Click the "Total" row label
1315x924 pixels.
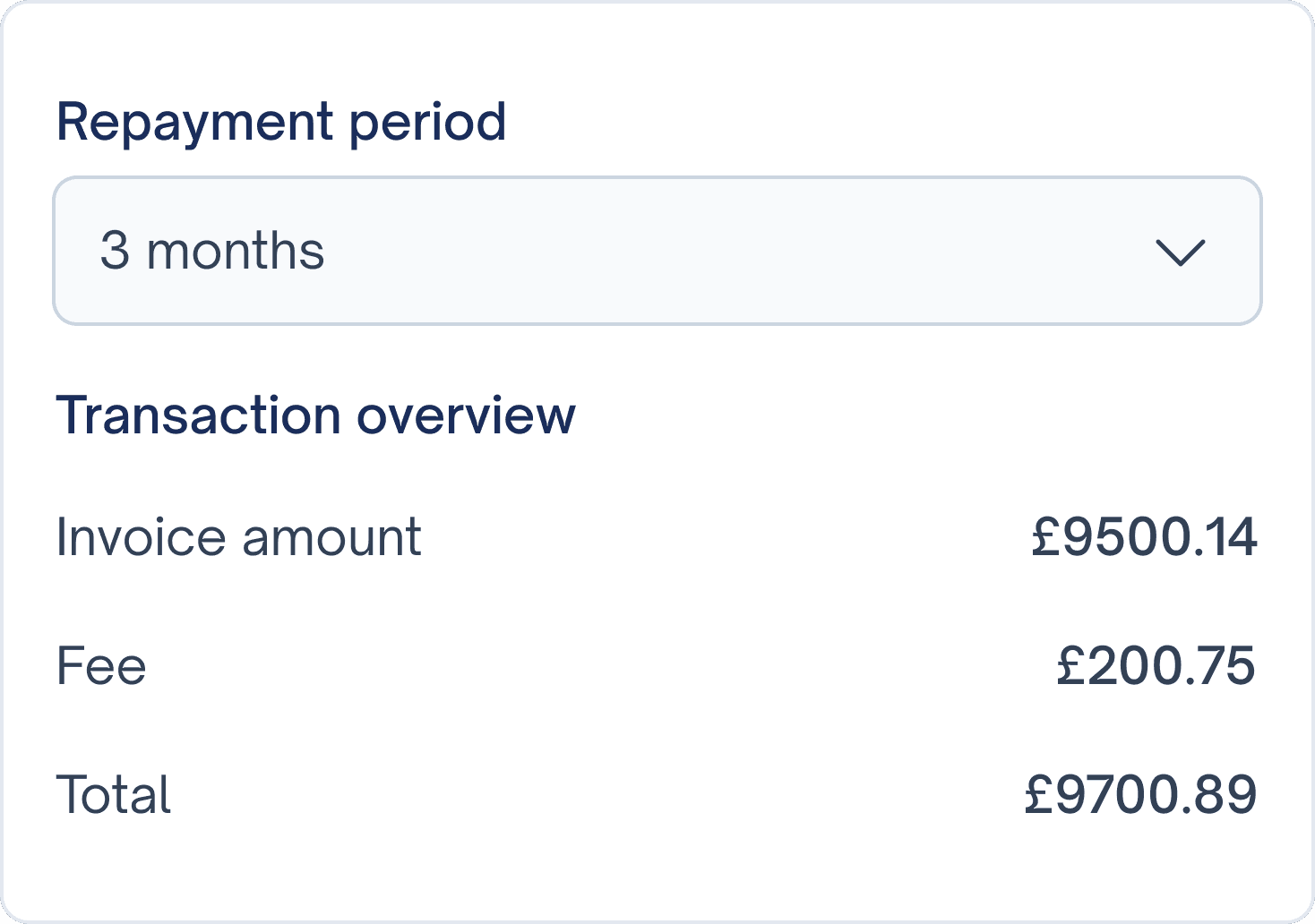point(114,795)
